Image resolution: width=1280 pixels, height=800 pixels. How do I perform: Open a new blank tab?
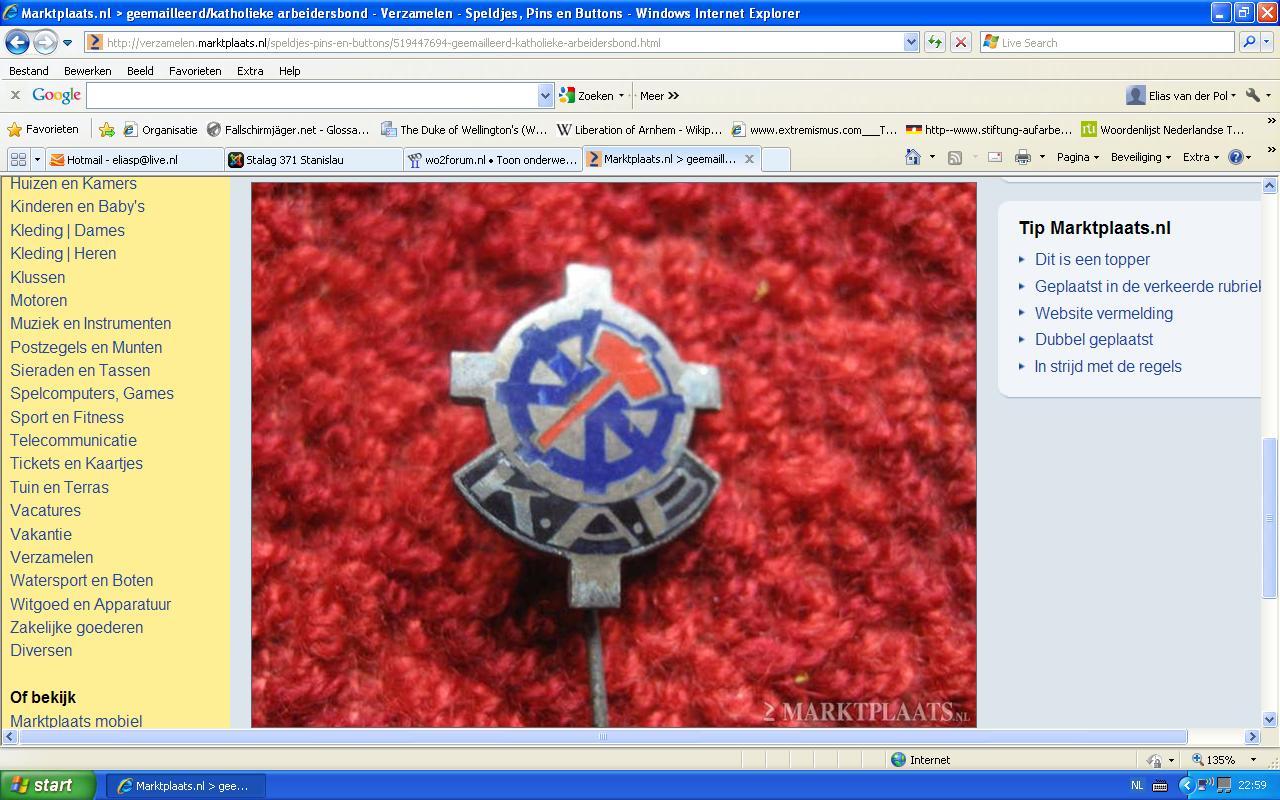pyautogui.click(x=776, y=159)
